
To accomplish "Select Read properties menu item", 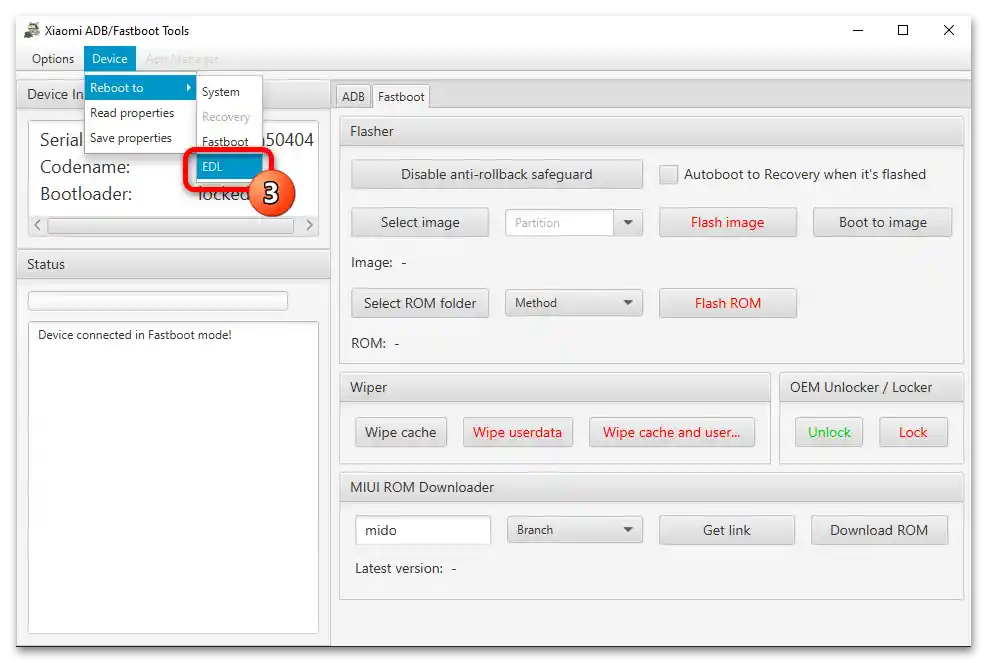I will click(140, 113).
